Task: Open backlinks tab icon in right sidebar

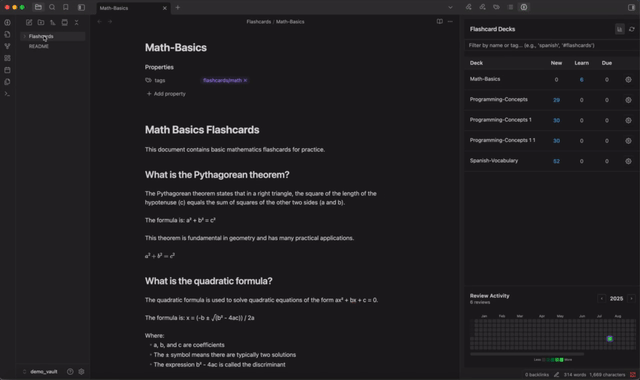Action: point(469,7)
